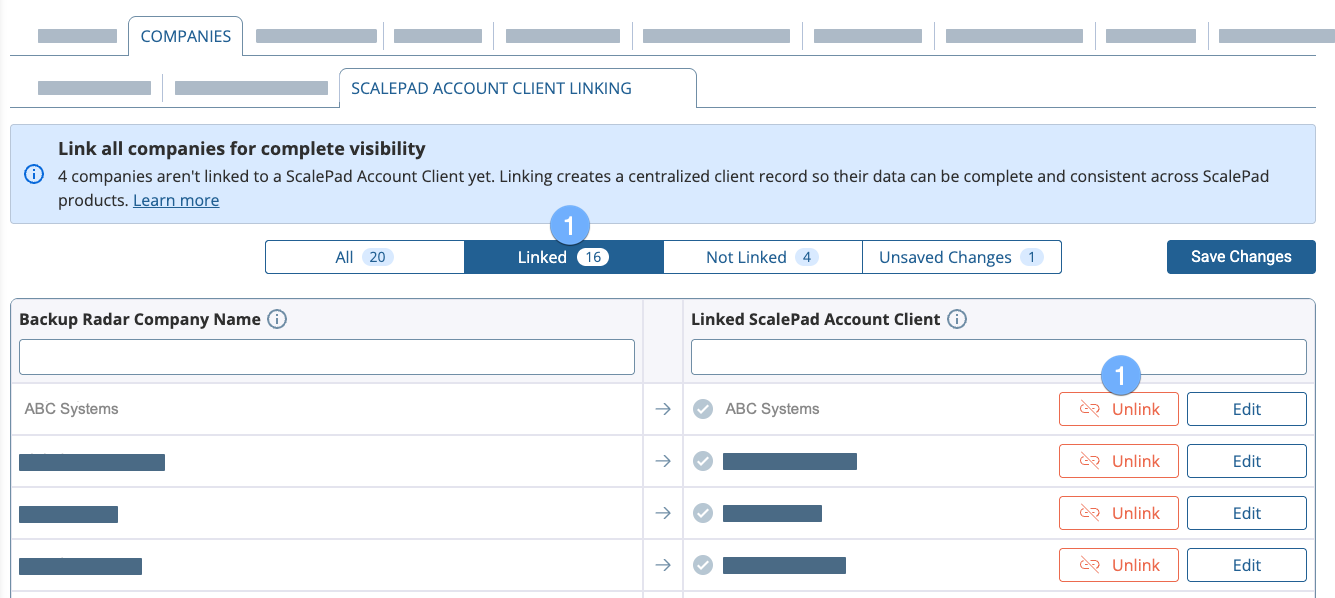The image size is (1335, 598).
Task: Click the Backup Radar Company Name search field
Action: 327,357
